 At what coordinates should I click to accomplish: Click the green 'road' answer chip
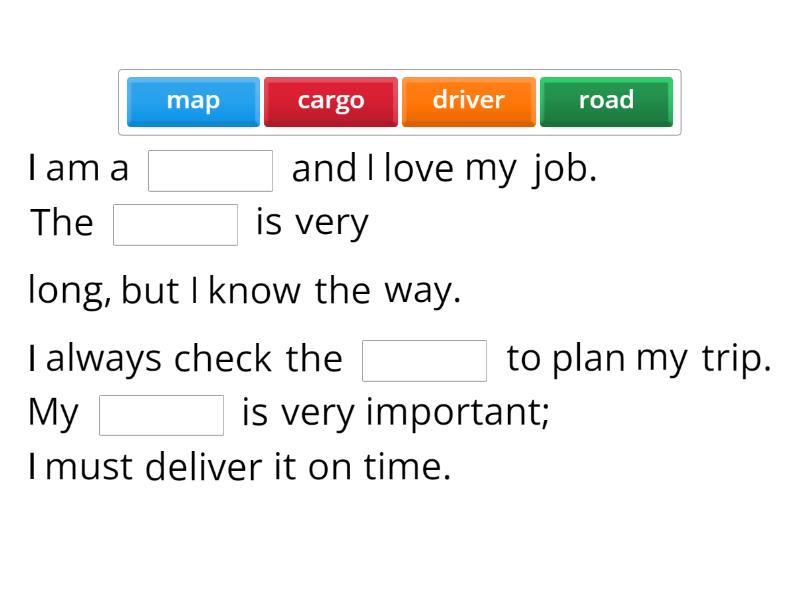coord(606,100)
